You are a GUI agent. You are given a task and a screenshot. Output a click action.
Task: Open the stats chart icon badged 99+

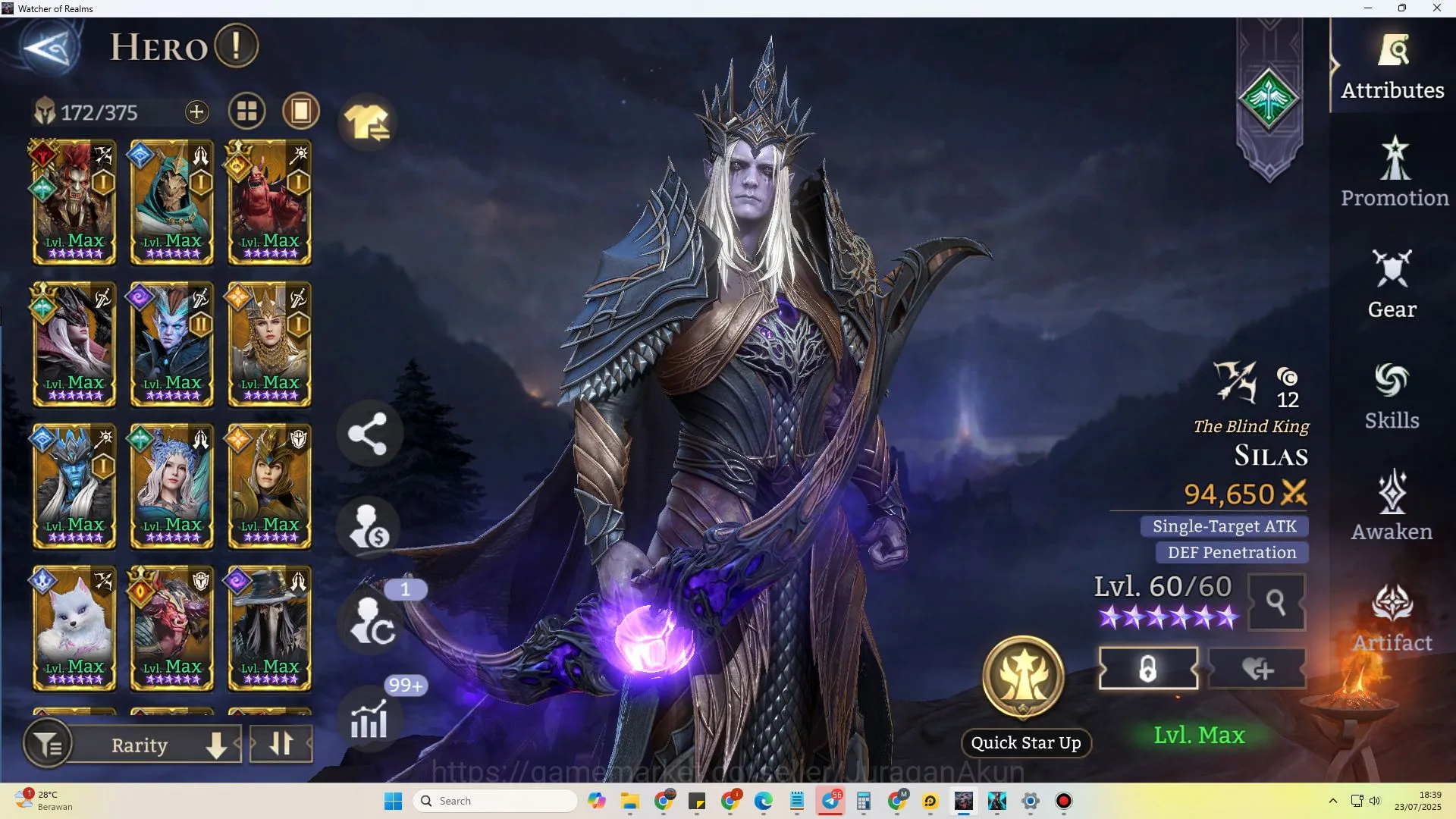tap(370, 718)
